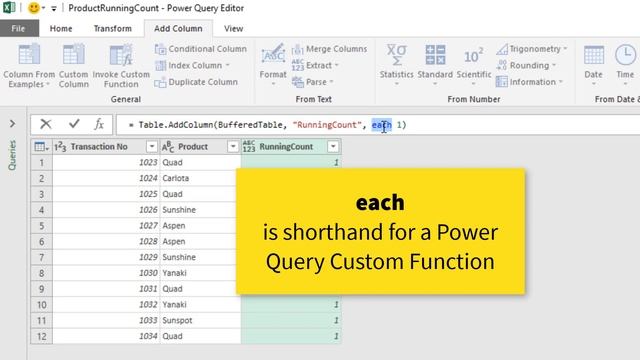Open Information options
640x360 pixels.
(529, 82)
